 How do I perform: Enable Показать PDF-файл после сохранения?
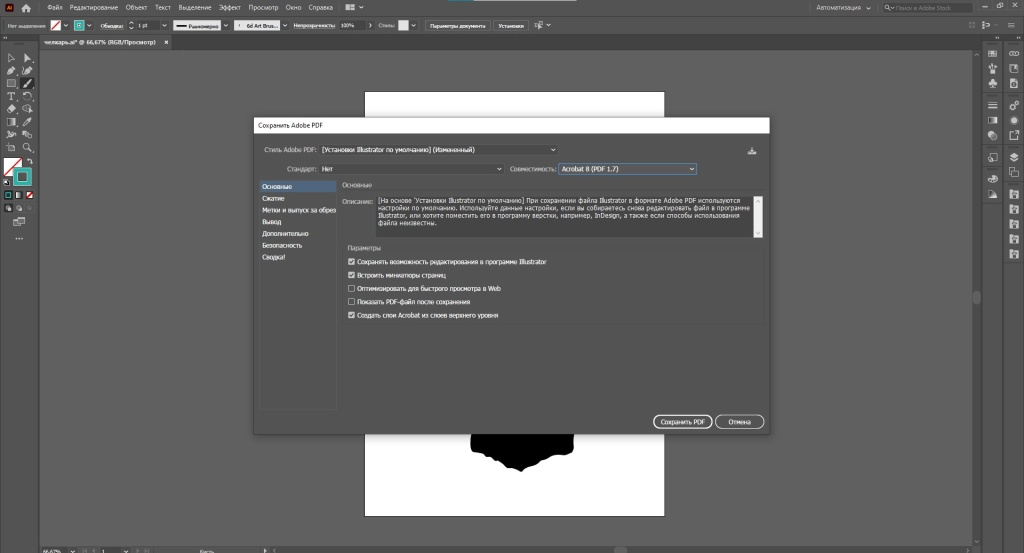[351, 302]
